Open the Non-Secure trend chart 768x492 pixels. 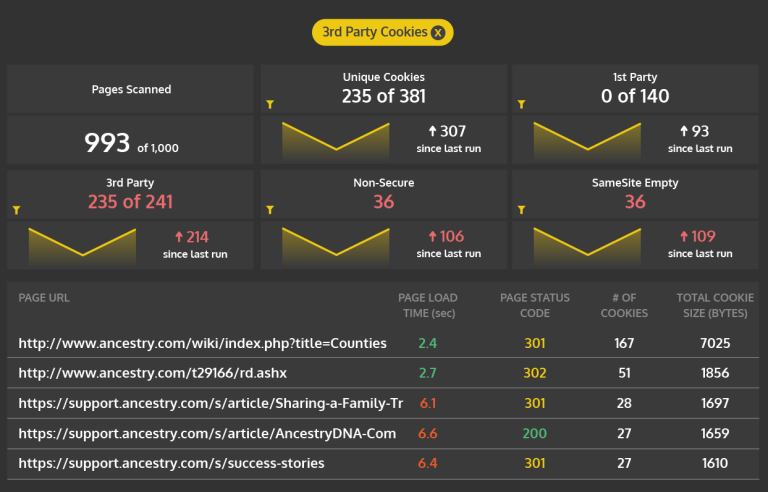pyautogui.click(x=335, y=246)
